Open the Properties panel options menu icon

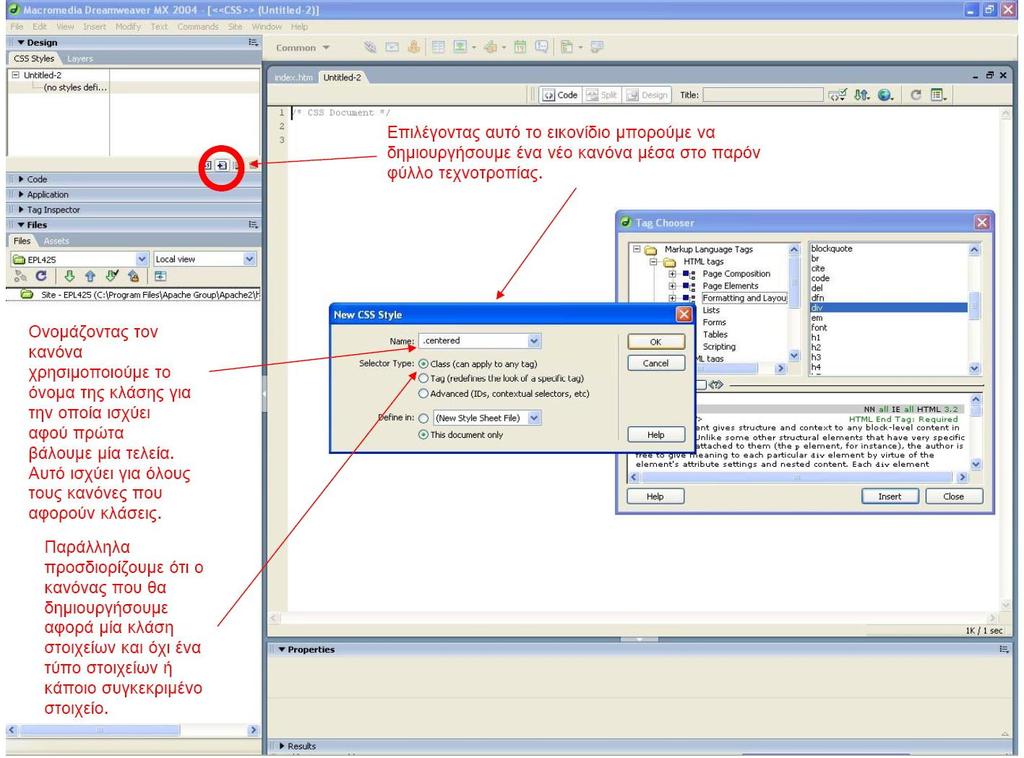1004,649
